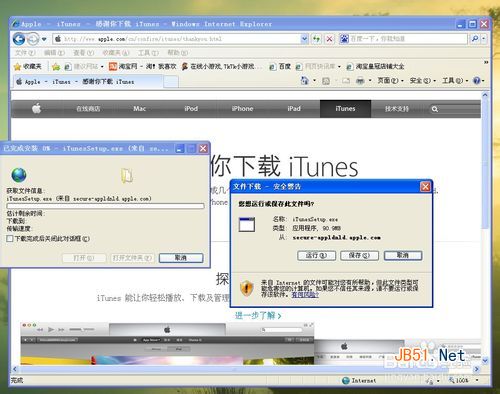
Task: Check 下载完成后关闭此对话框 checkbox
Action: click(x=10, y=239)
